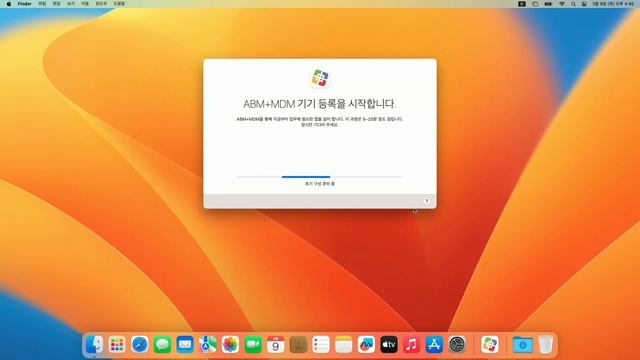The image size is (640, 360).
Task: Open Control Center
Action: (584, 4)
